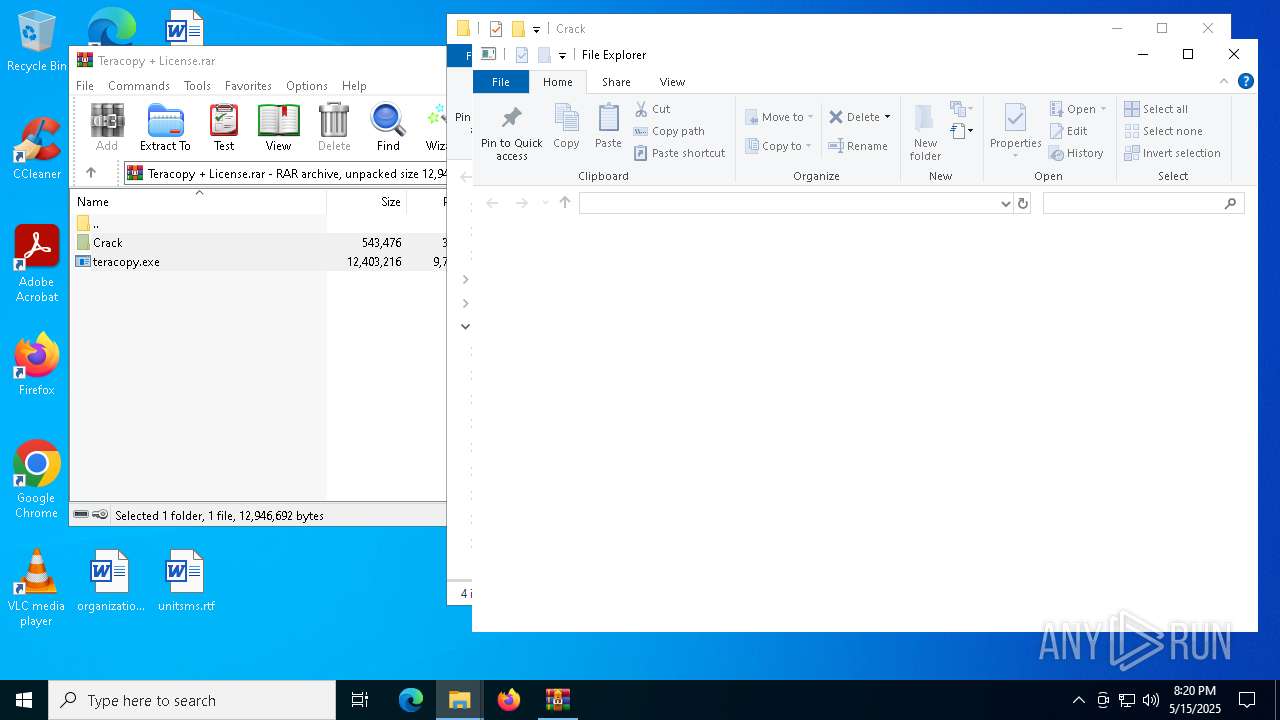Click the taskbar 'Type here to search' box
1280x720 pixels.
192,700
